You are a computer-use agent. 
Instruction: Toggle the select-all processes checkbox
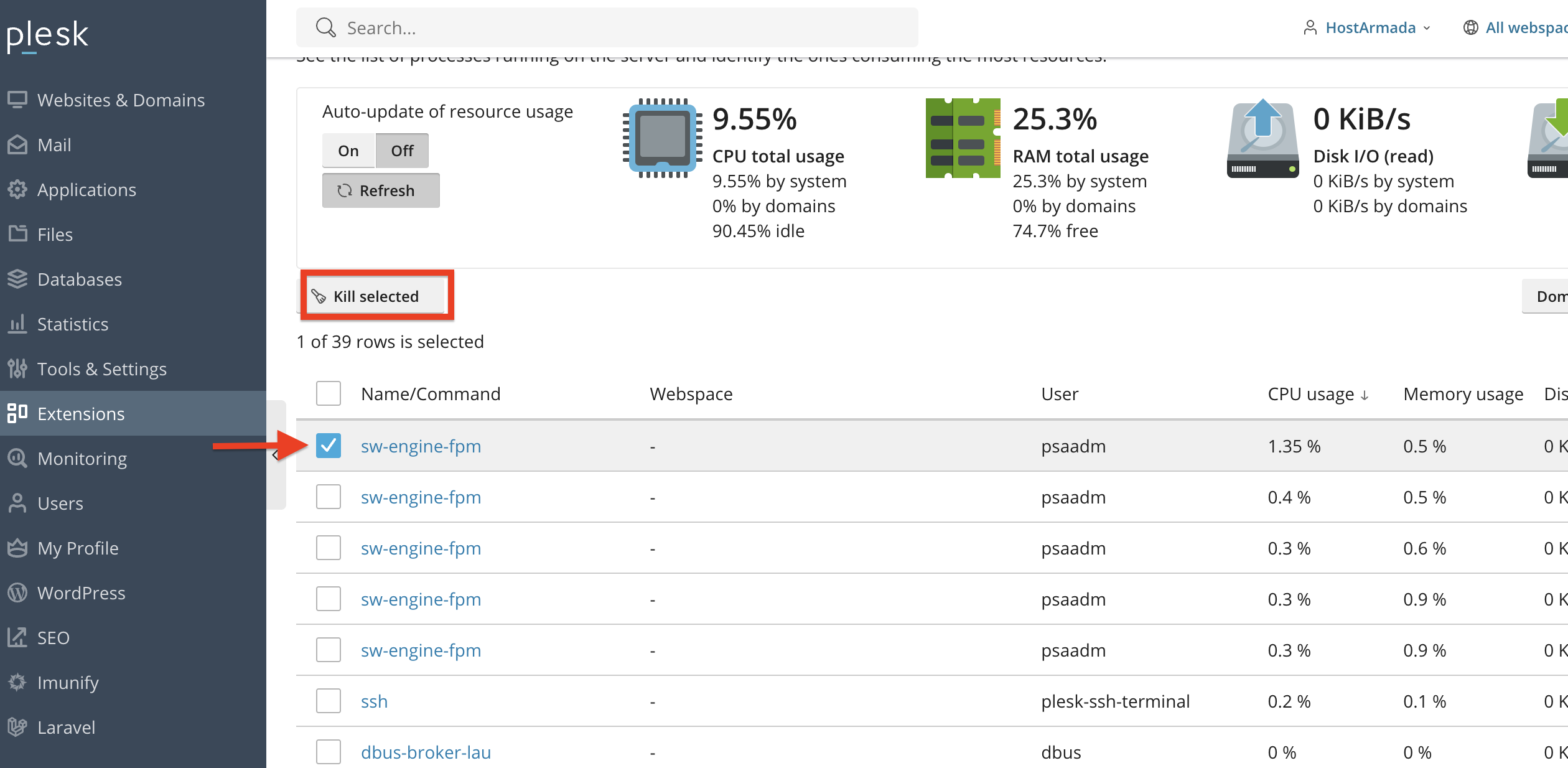point(328,393)
